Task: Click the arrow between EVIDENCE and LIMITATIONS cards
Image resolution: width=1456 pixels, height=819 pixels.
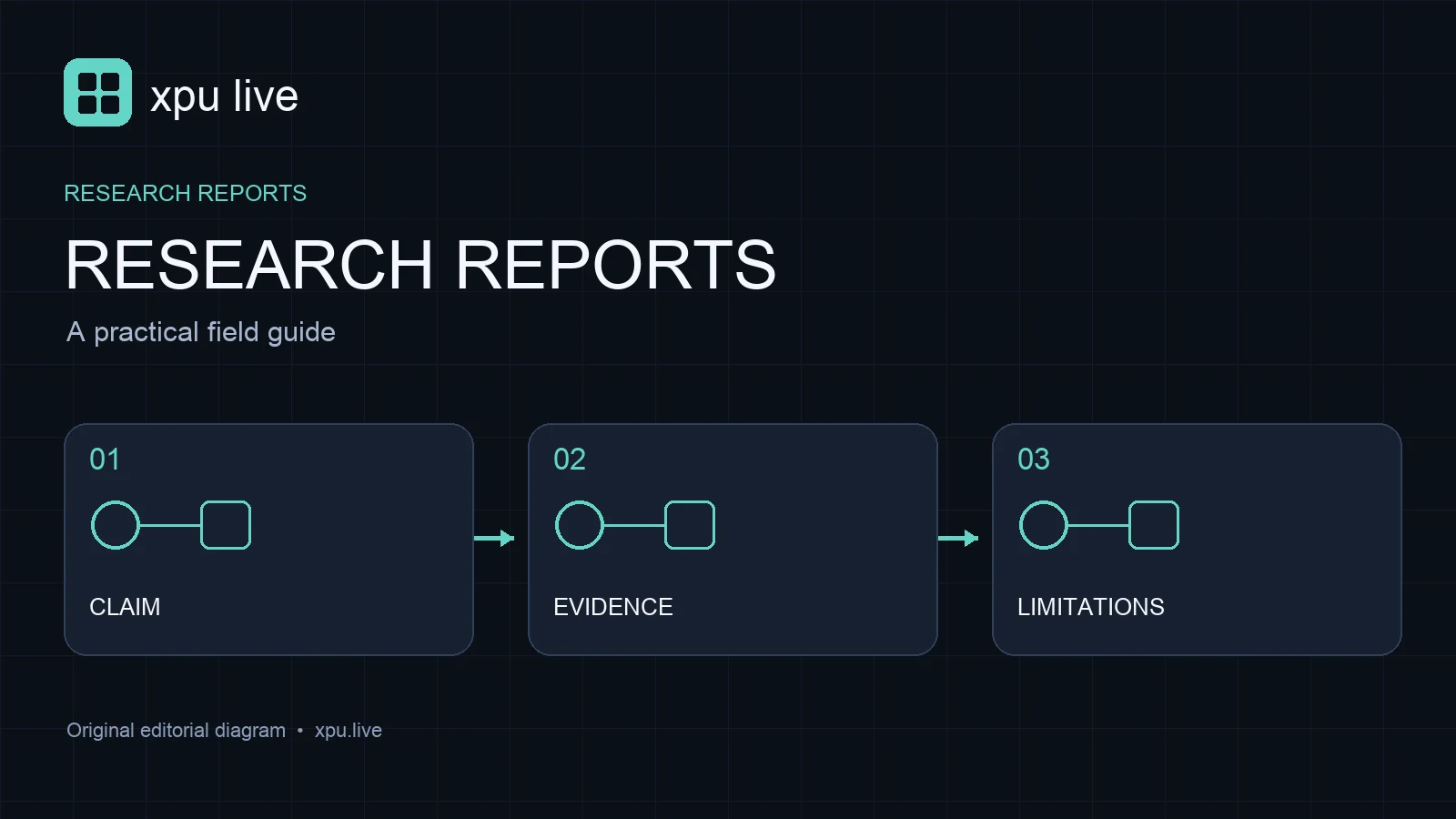Action: click(958, 538)
